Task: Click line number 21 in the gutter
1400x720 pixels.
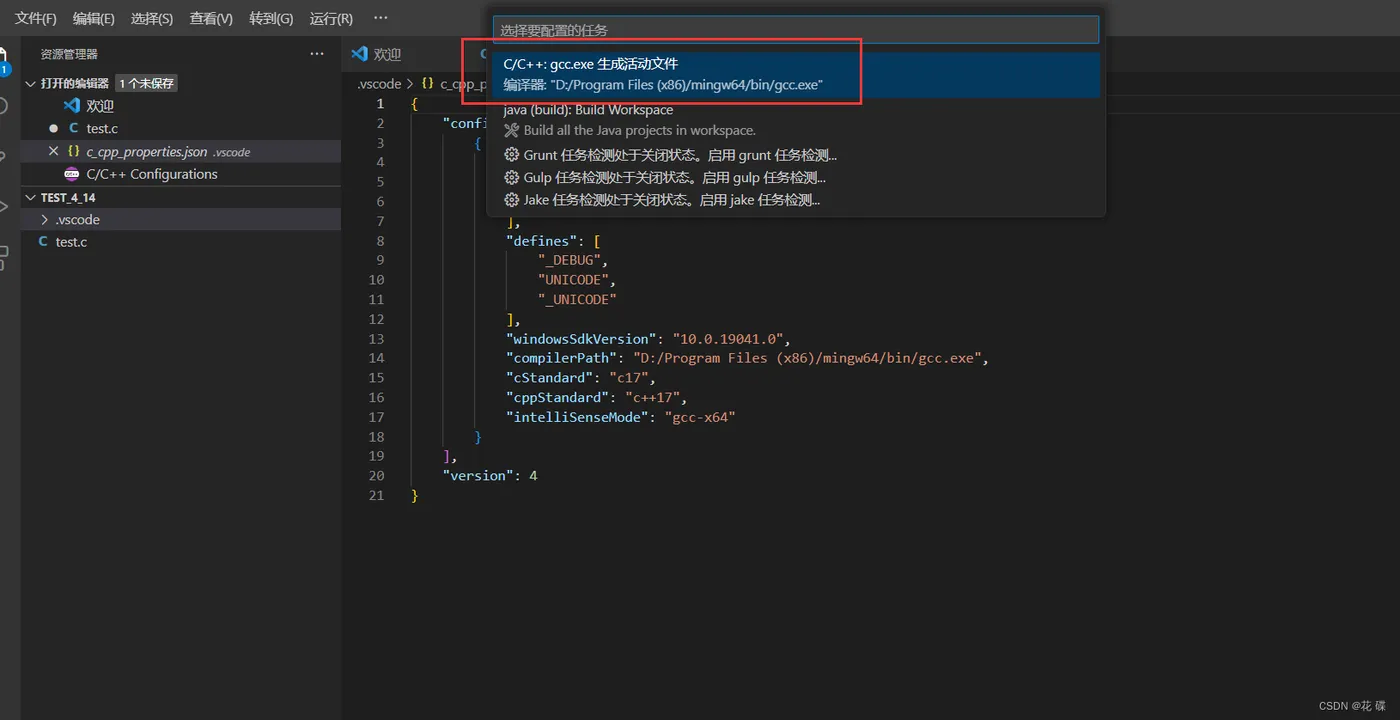Action: pyautogui.click(x=376, y=495)
